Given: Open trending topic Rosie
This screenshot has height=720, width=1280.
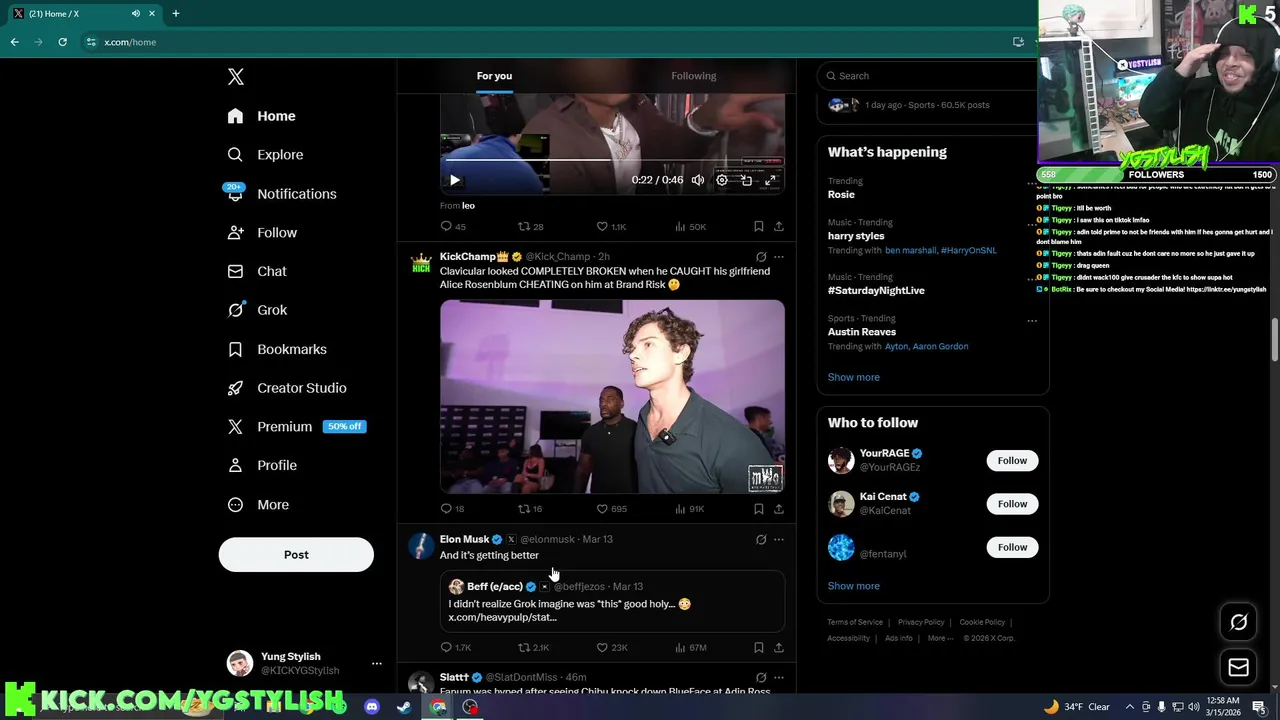Looking at the screenshot, I should (x=841, y=194).
